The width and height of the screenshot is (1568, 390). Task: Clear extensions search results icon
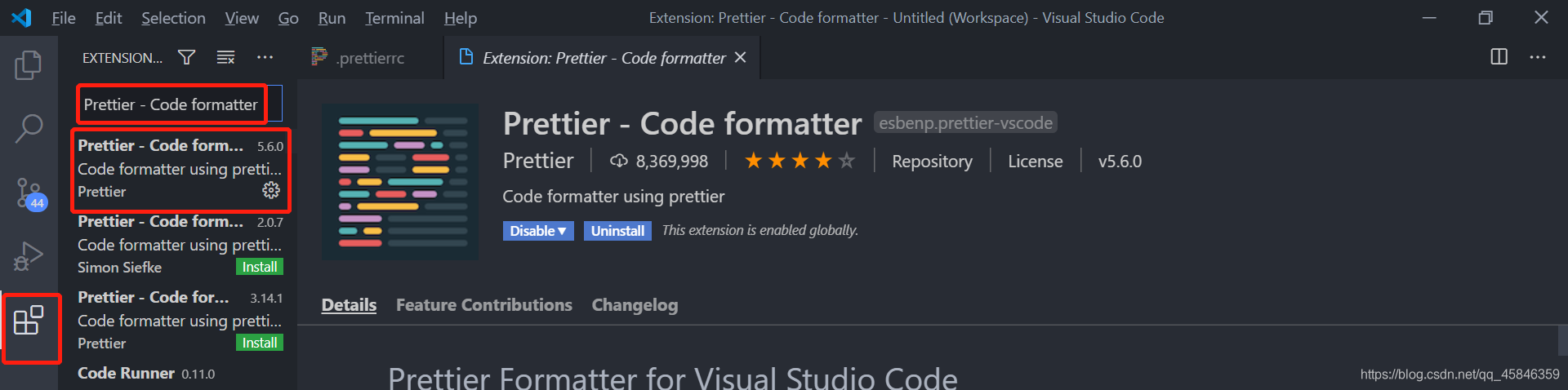(x=225, y=57)
